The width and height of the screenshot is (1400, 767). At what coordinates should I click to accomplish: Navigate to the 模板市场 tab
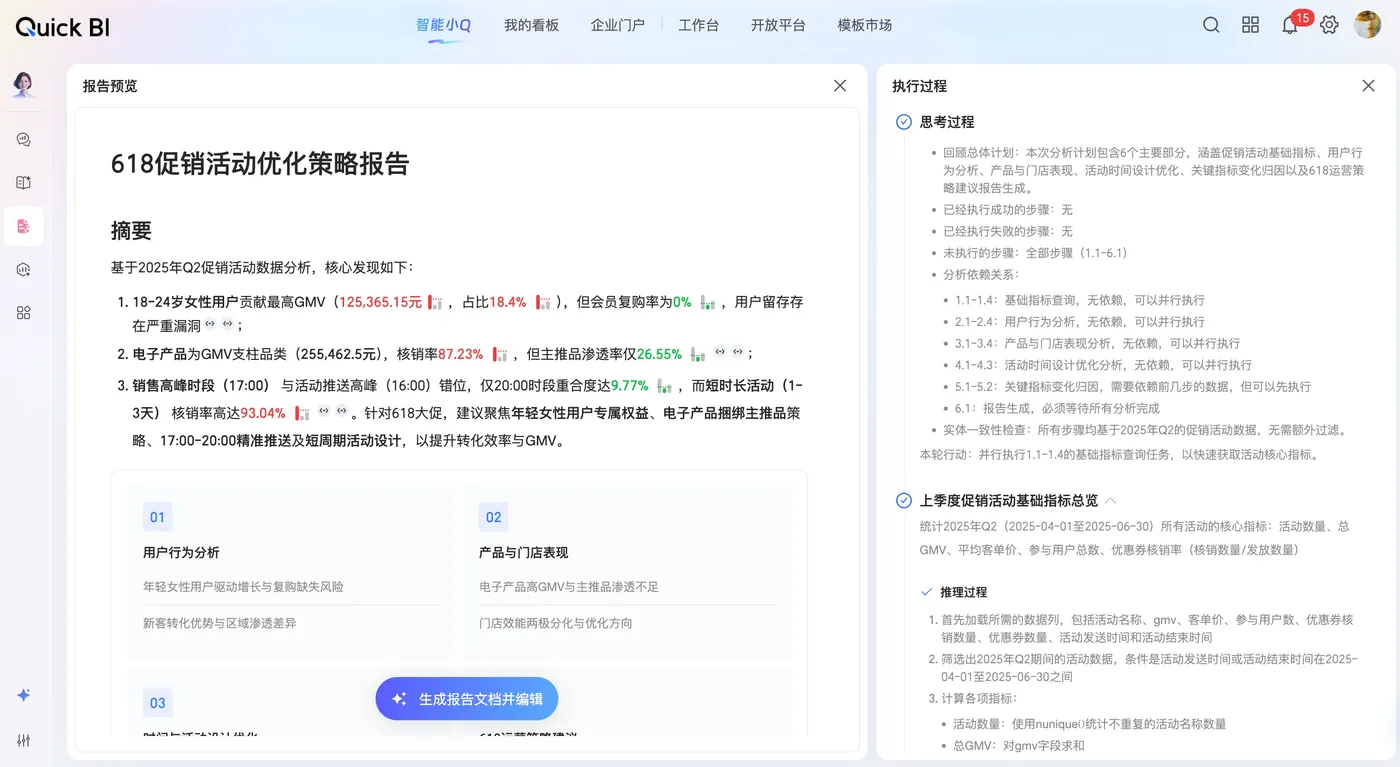[864, 25]
